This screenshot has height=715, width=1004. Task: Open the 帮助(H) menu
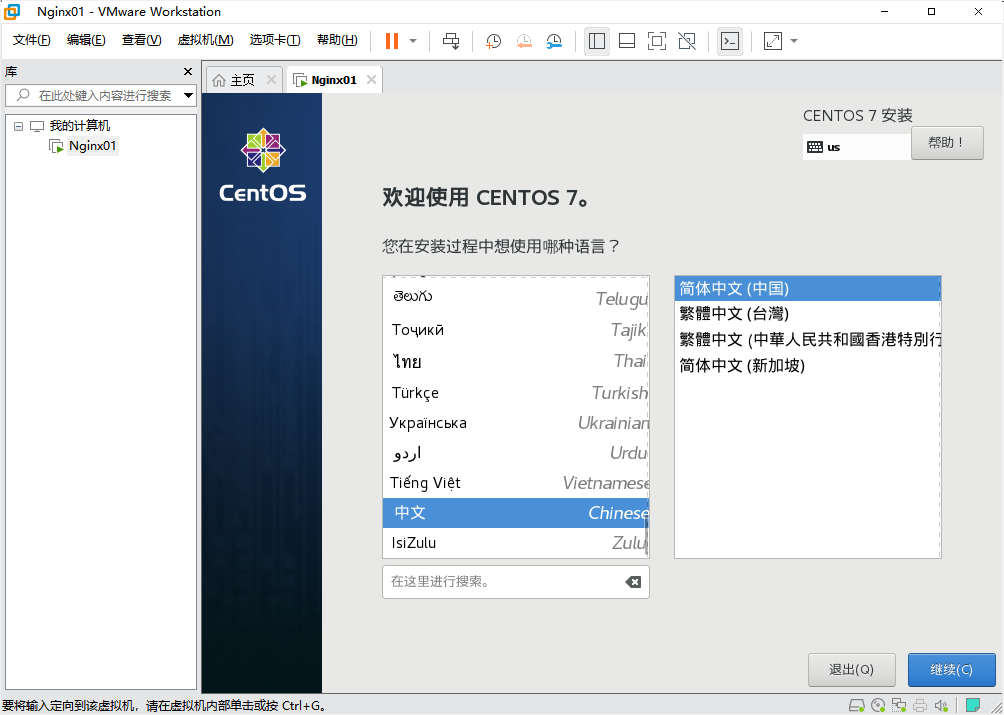pyautogui.click(x=337, y=40)
